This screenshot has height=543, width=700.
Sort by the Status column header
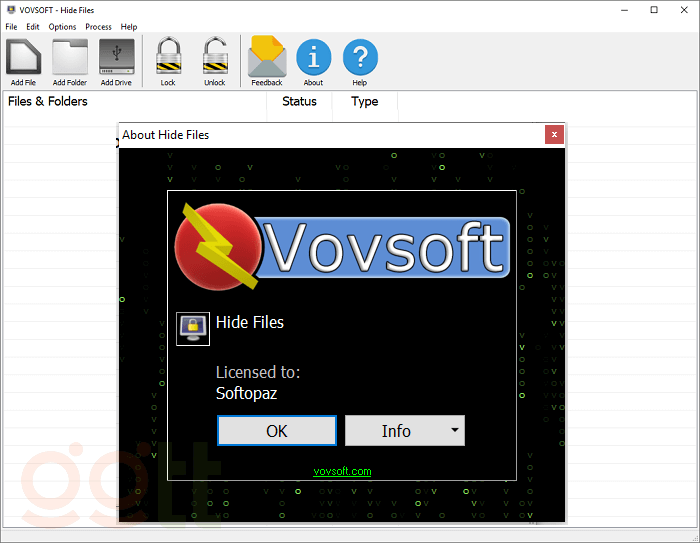pyautogui.click(x=299, y=102)
